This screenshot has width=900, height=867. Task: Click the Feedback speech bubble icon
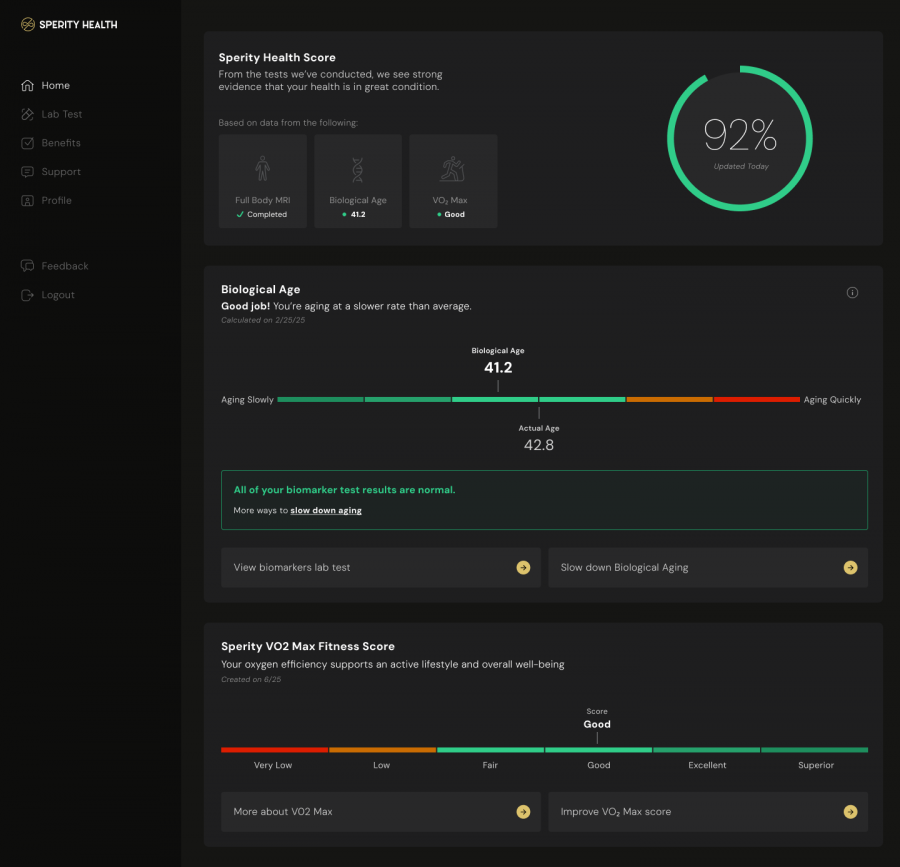point(27,266)
